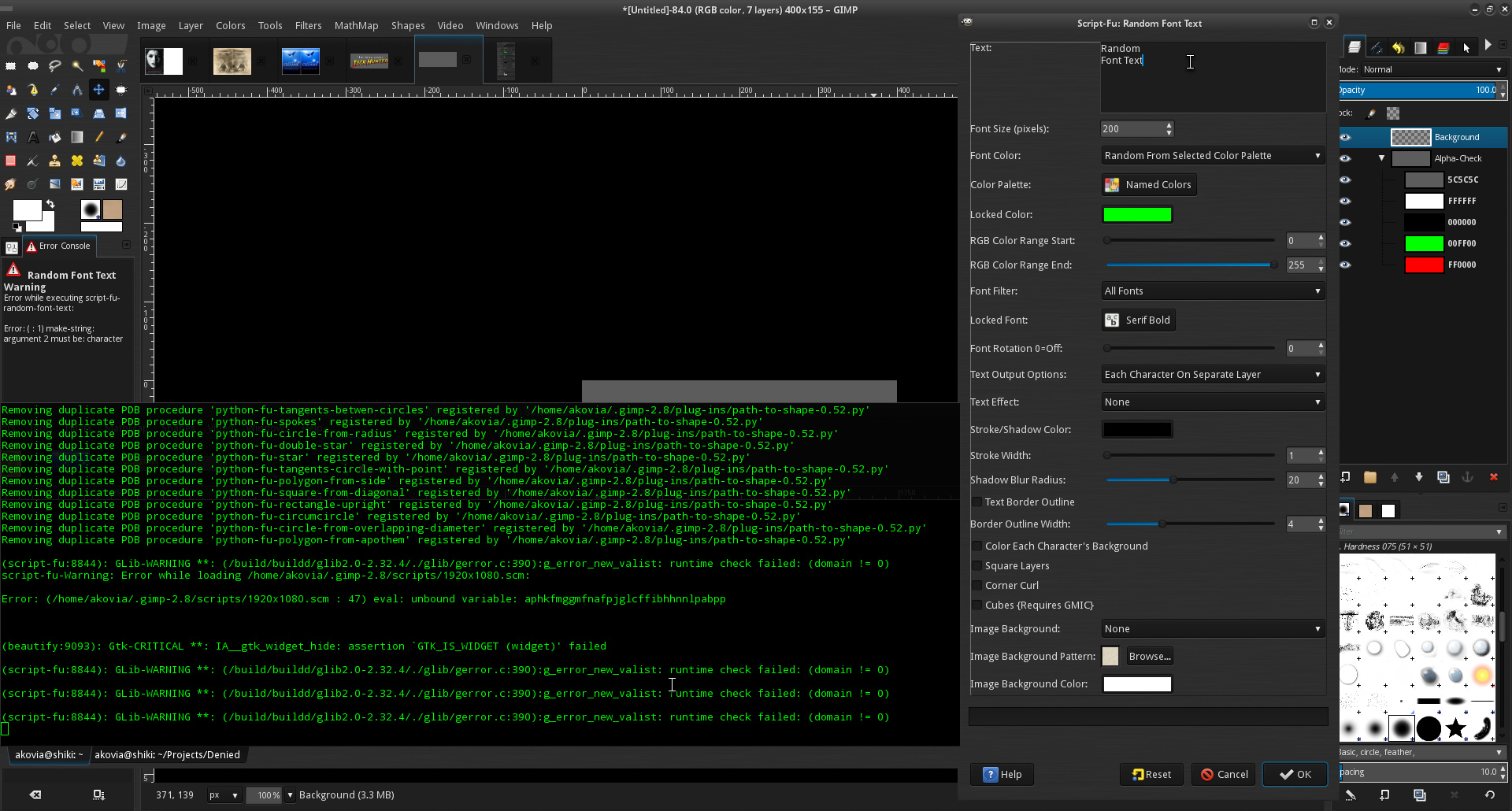Open the Filters menu

(x=308, y=25)
